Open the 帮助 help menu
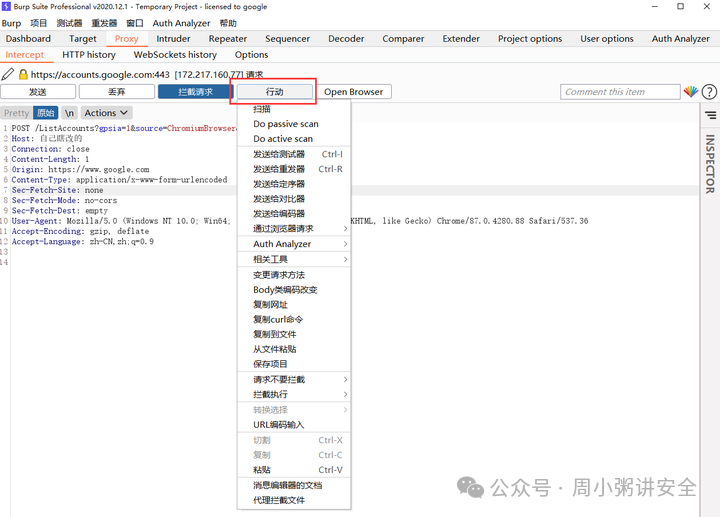Screen dimensions: 720x517 228,23
